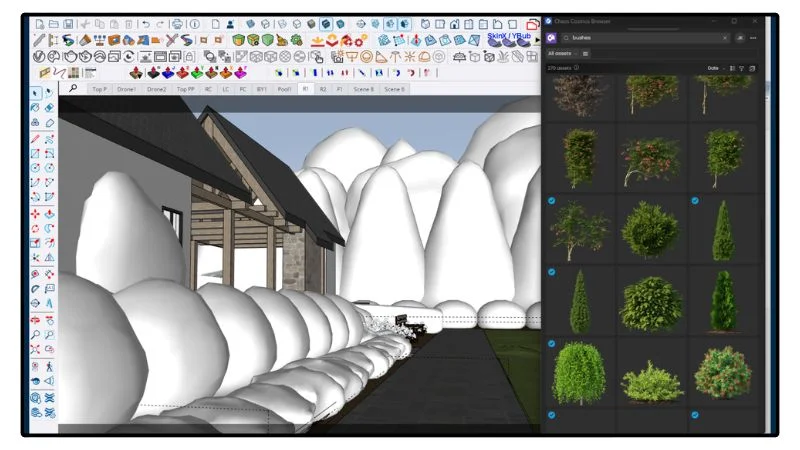
Task: Click the 270 assets info icon
Action: (577, 68)
